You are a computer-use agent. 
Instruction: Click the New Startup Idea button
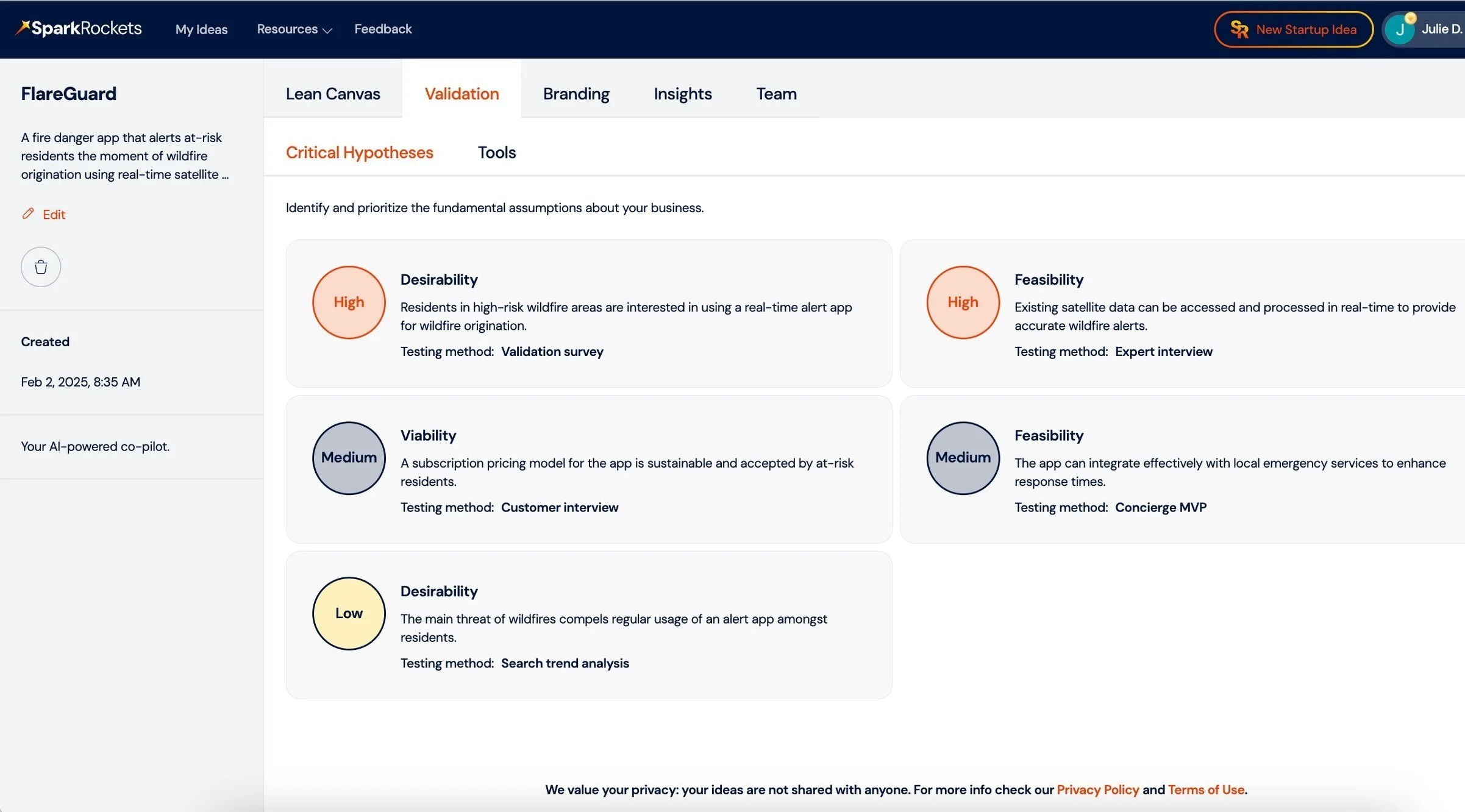pos(1305,29)
